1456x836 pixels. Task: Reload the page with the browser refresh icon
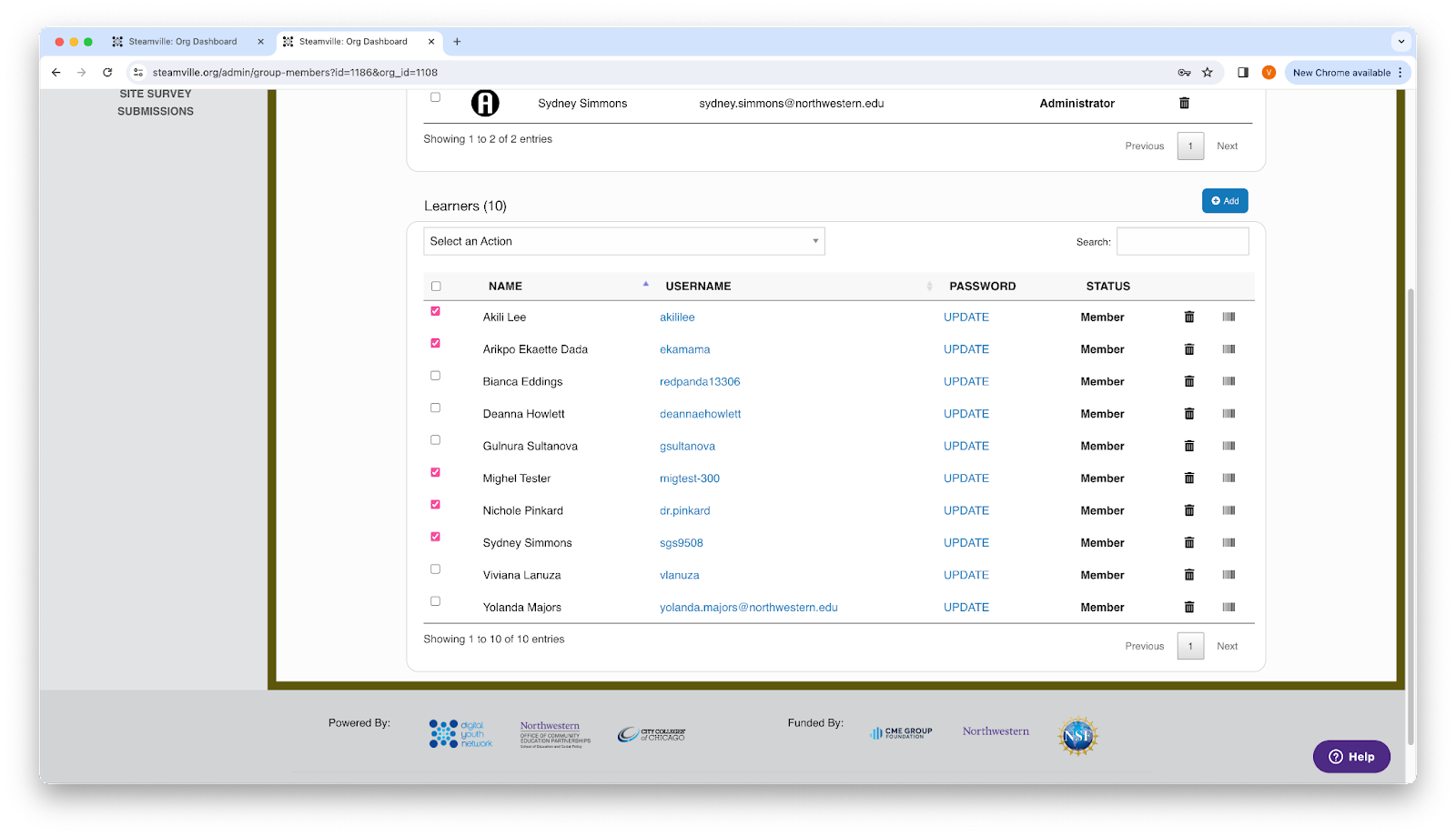tap(107, 72)
